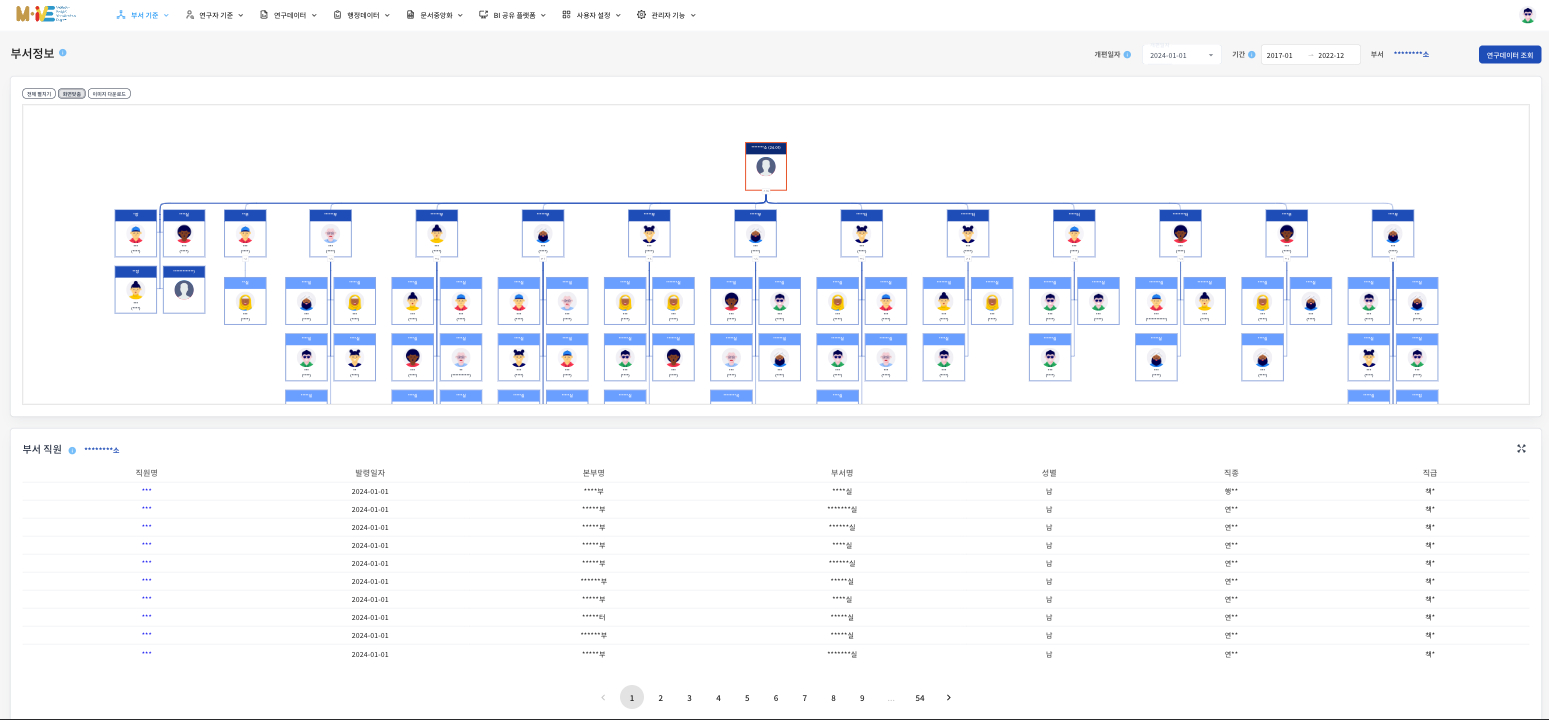1549x720 pixels.
Task: Click info icon next to 부서 직원 heading
Action: point(72,450)
